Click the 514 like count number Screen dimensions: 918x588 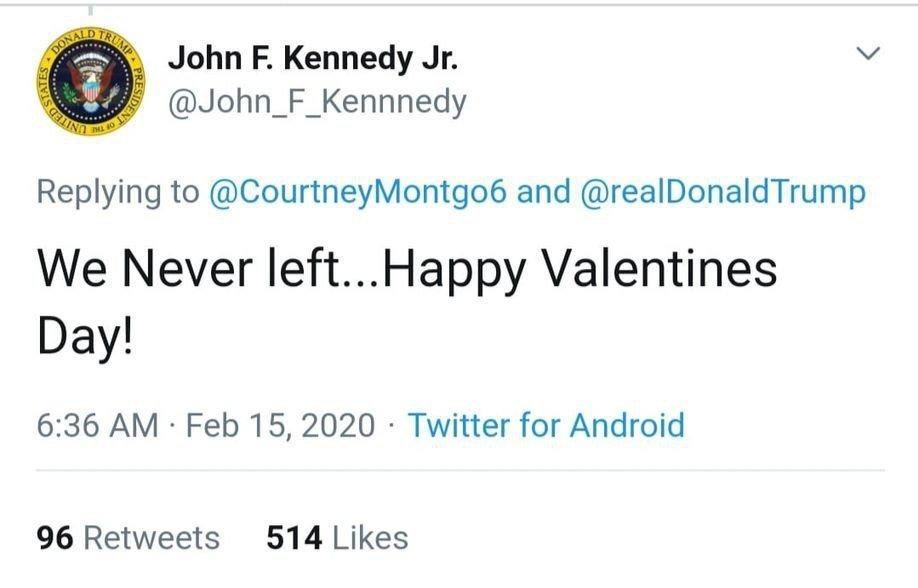click(x=293, y=538)
